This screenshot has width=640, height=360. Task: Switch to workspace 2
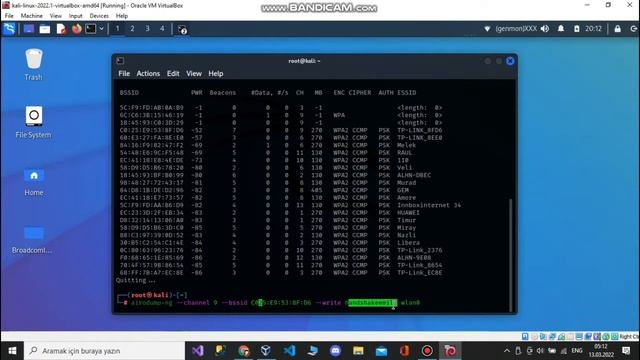(132, 29)
